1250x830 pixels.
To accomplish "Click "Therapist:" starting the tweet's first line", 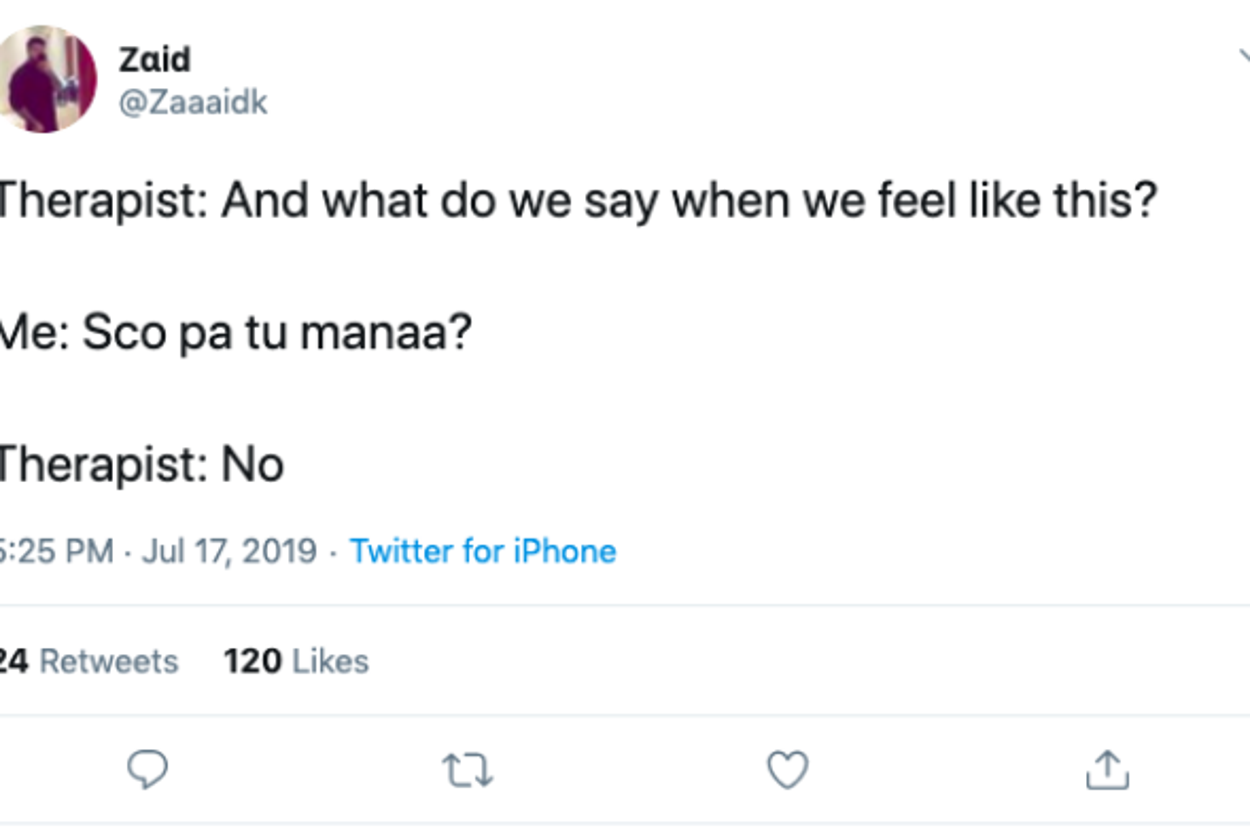I will 100,201.
